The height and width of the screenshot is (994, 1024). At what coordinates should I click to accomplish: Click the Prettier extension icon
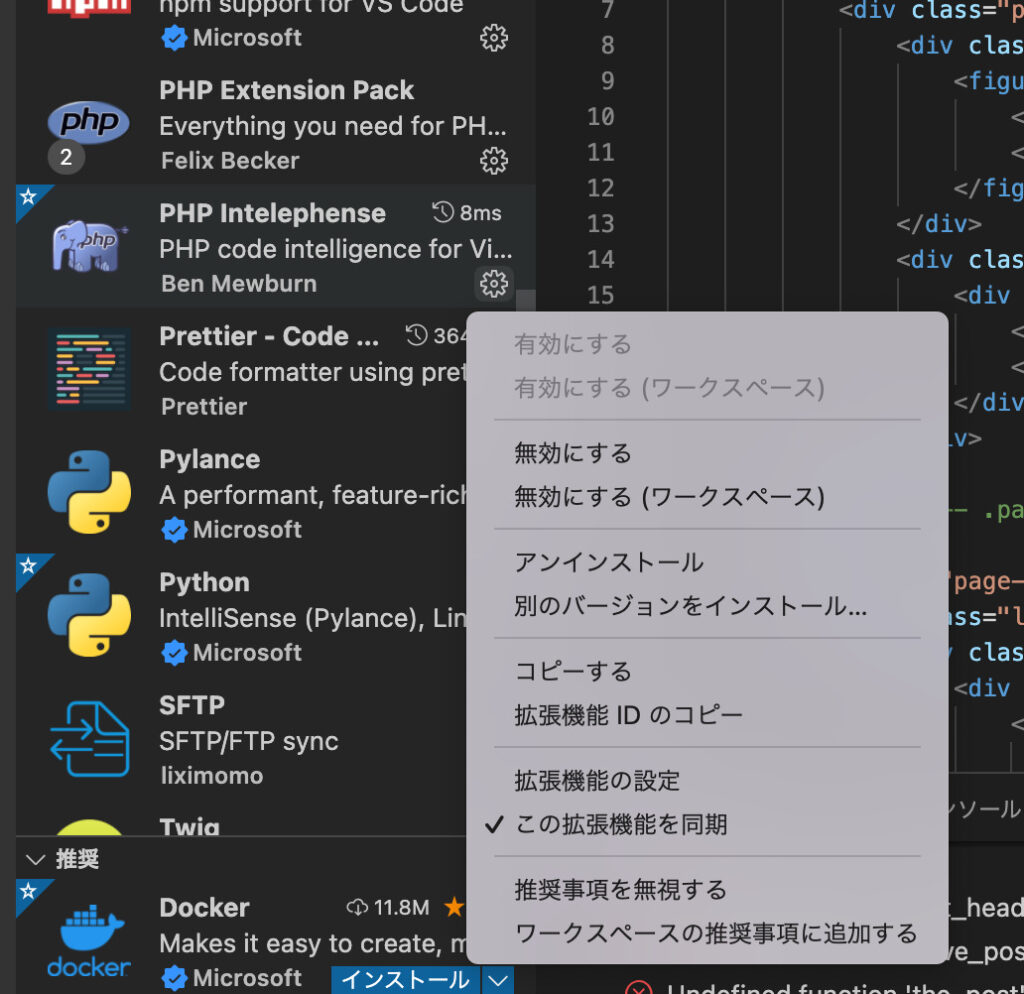(x=88, y=367)
